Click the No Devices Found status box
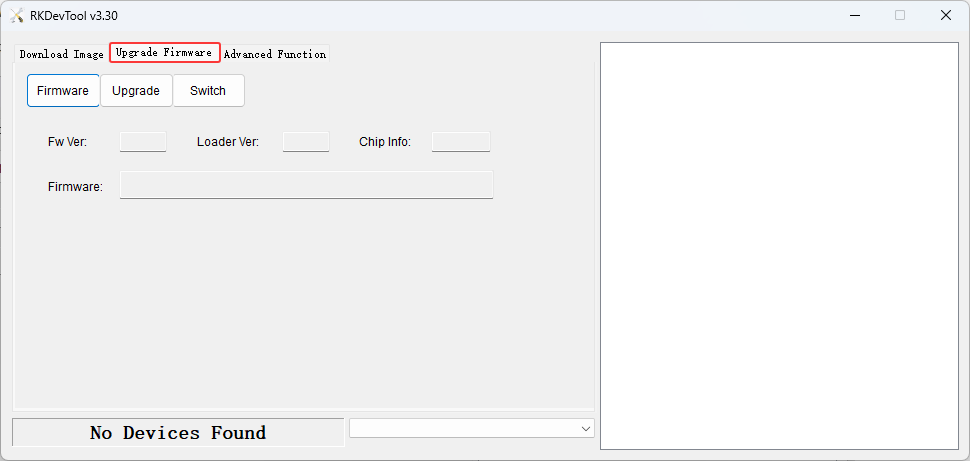 tap(178, 433)
